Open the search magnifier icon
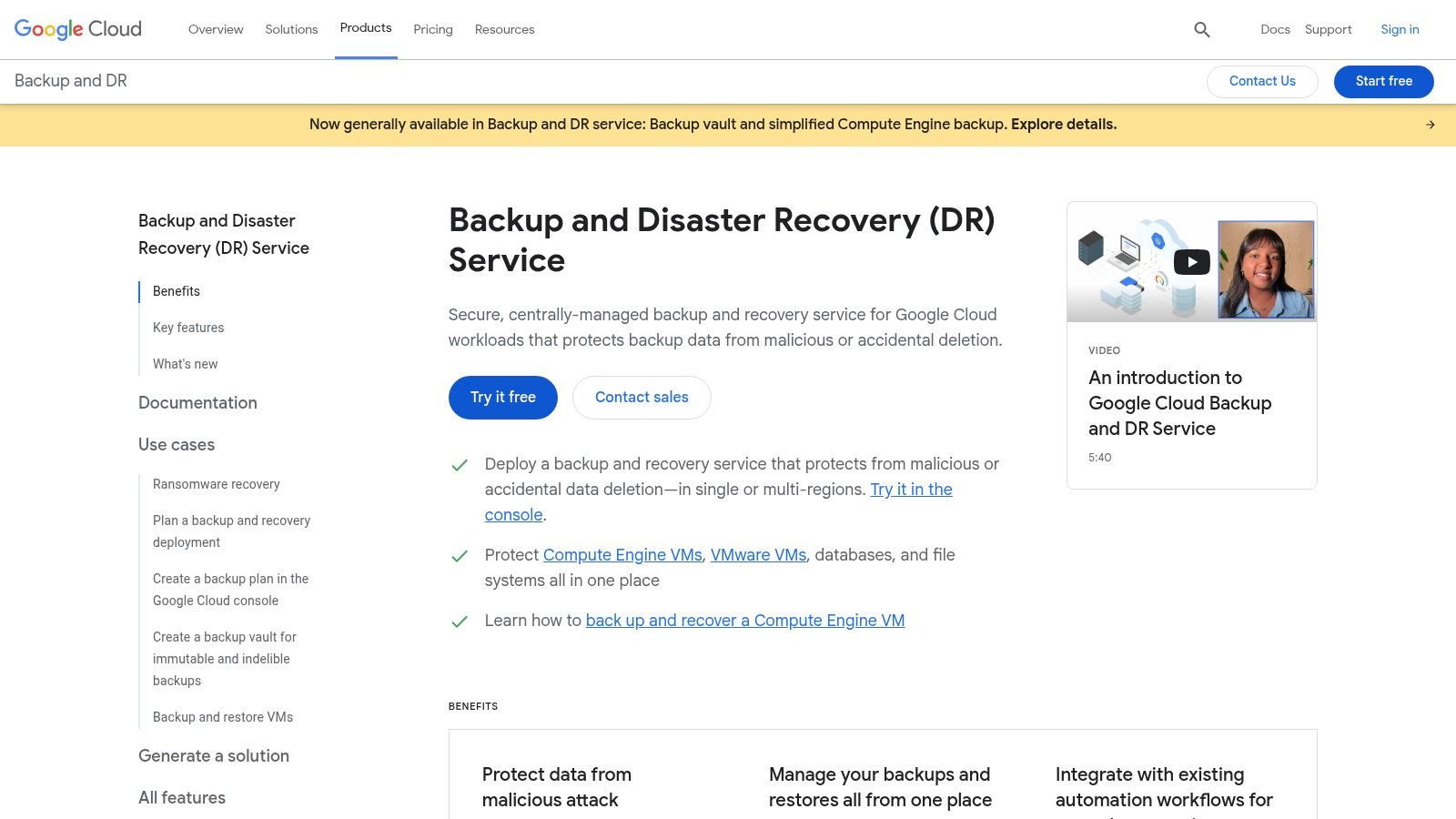 coord(1202,30)
